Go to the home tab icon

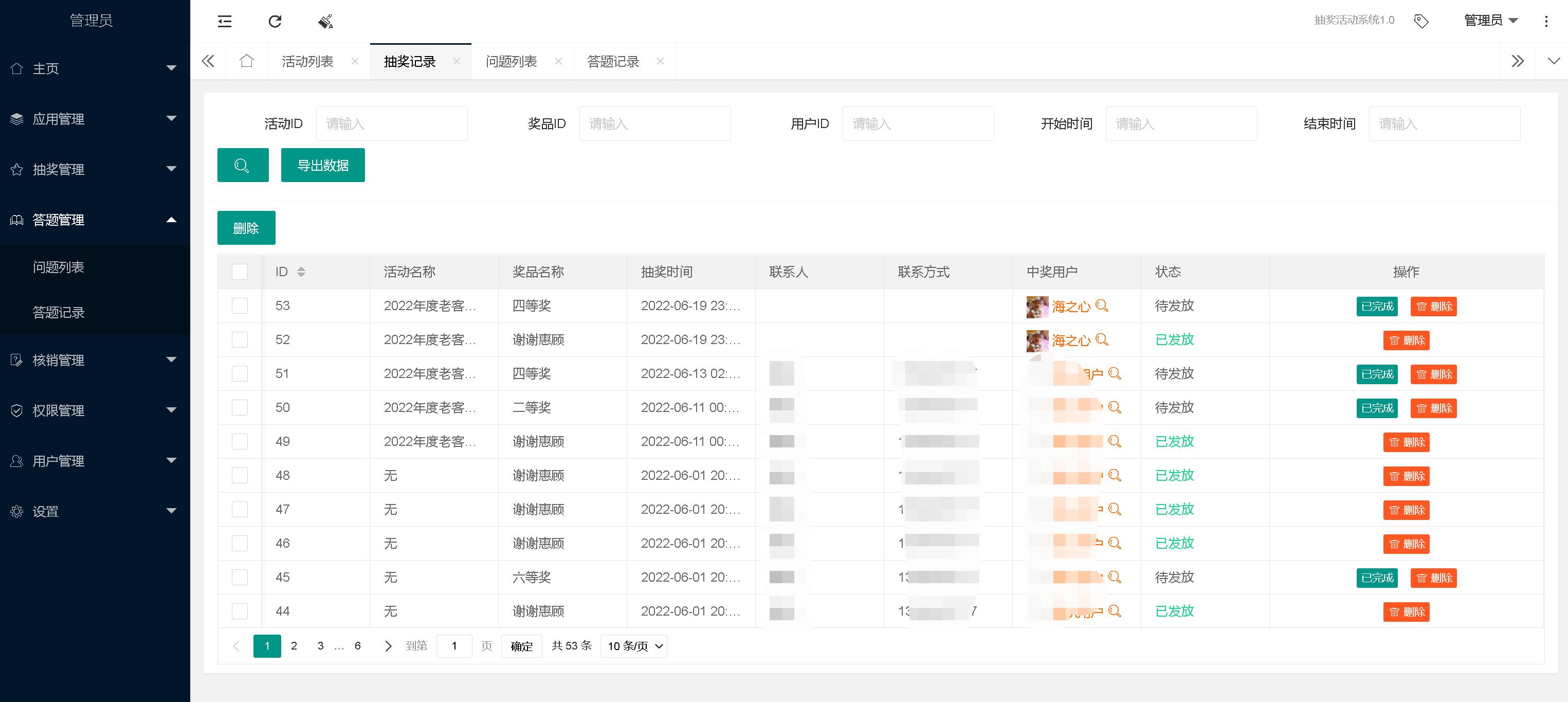tap(247, 61)
